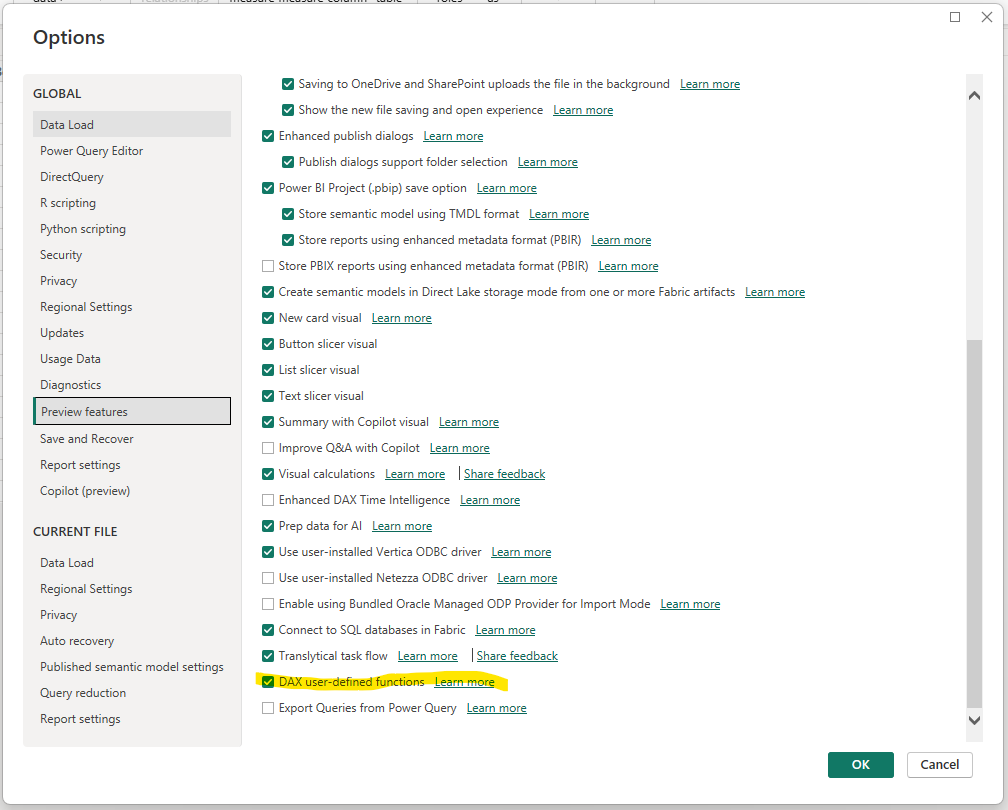Viewport: 1008px width, 810px height.
Task: Click "Share feedback" next to Translytical task flow
Action: (x=517, y=655)
